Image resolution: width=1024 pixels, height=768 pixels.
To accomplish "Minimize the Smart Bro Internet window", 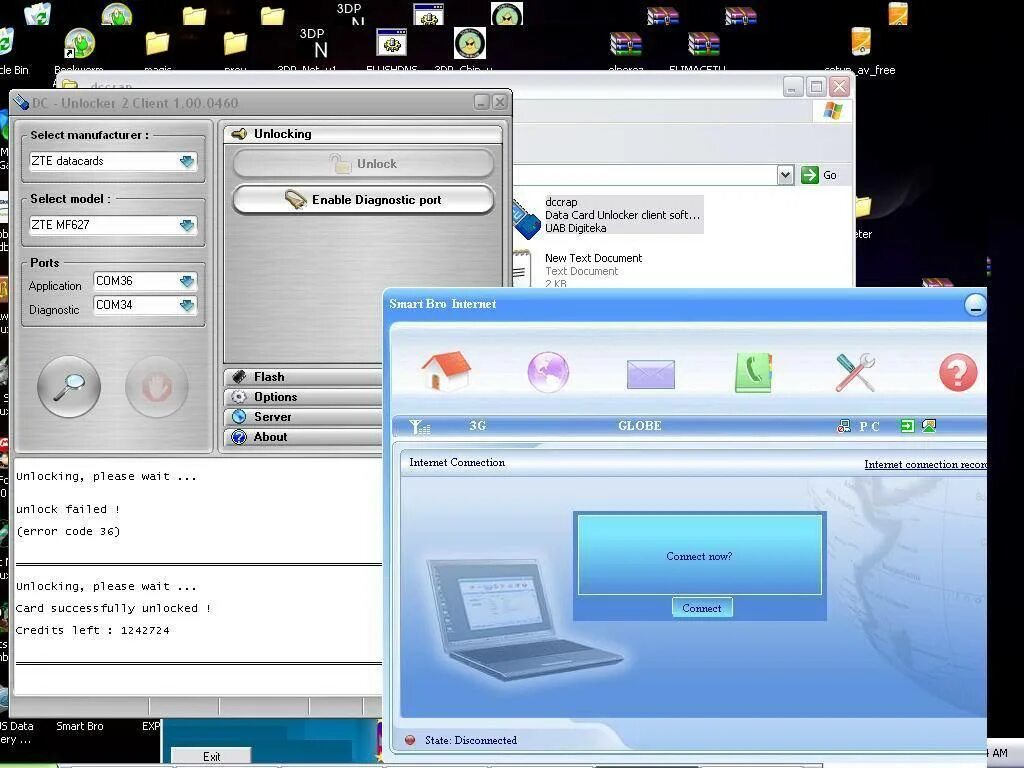I will point(975,304).
